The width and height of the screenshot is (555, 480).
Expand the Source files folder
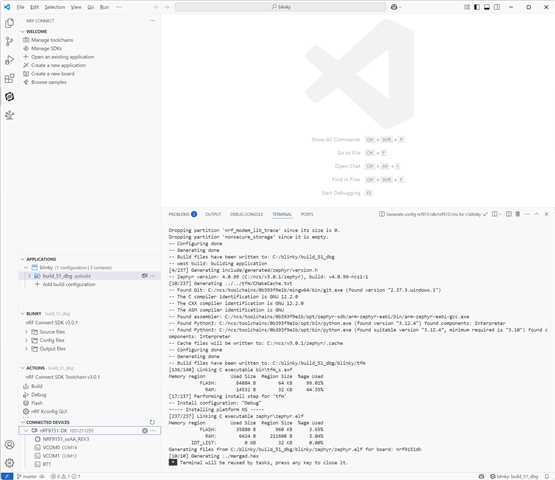(x=26, y=332)
